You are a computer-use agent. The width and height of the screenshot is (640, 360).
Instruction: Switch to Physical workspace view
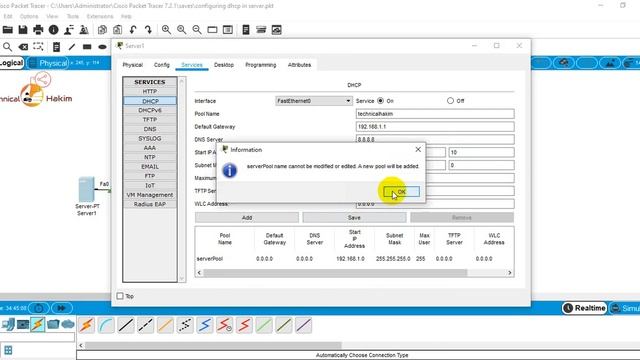point(48,63)
